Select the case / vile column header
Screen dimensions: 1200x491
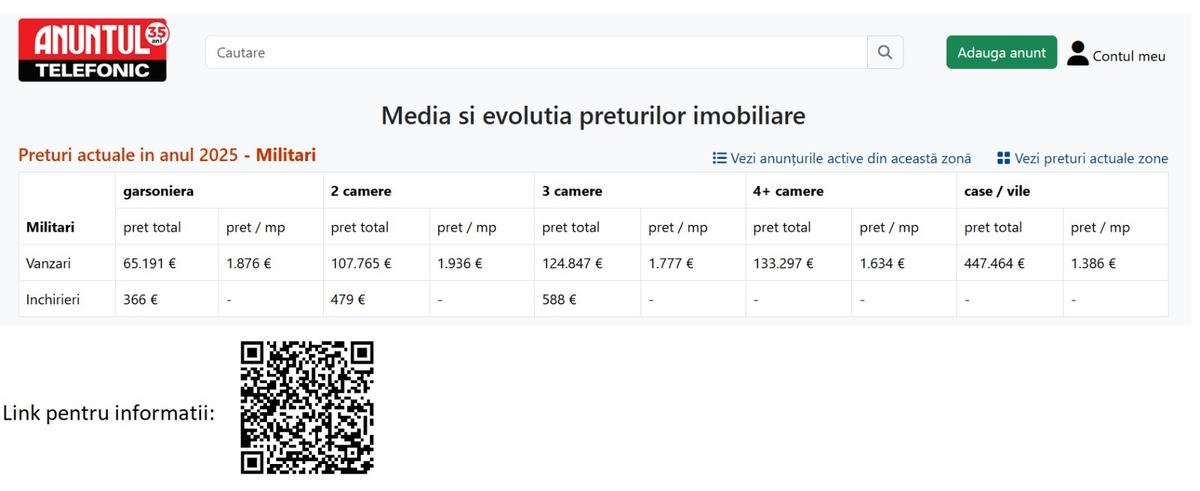point(997,190)
